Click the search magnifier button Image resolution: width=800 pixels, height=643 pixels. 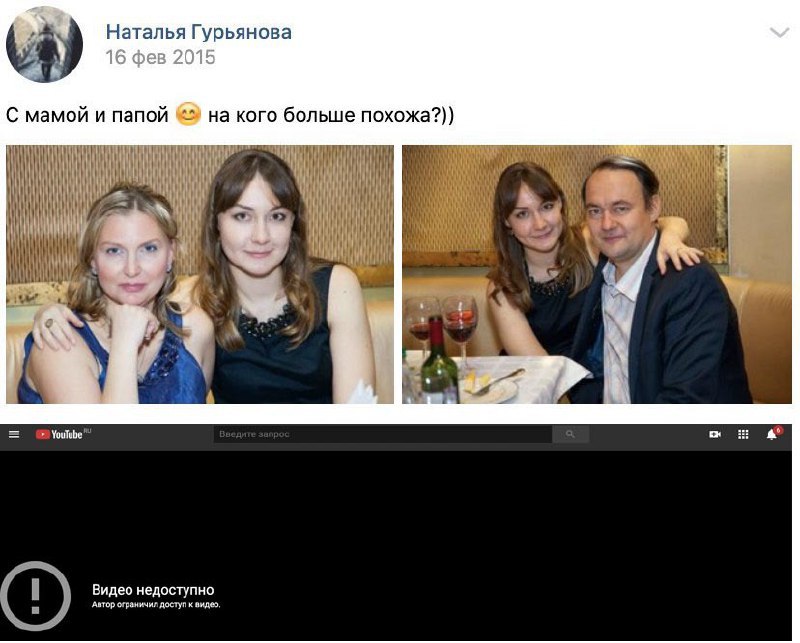570,434
